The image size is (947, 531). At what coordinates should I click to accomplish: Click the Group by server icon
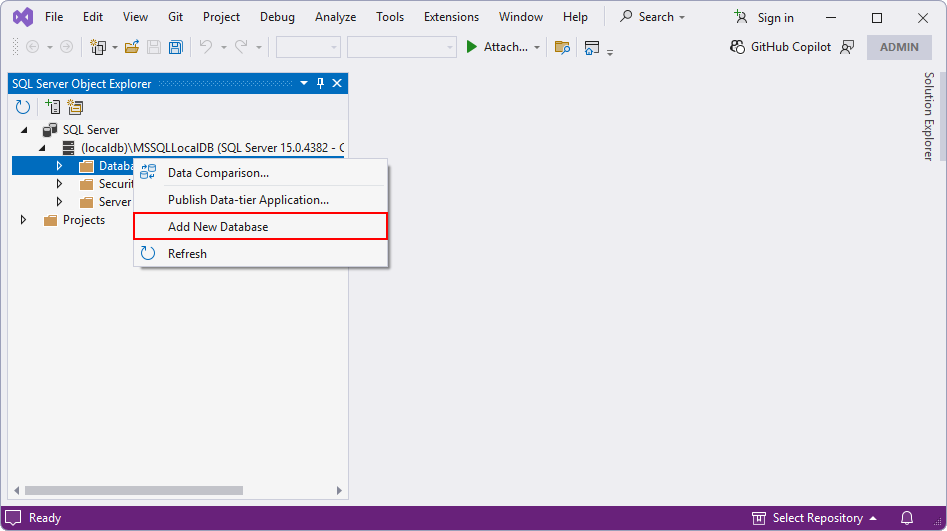pos(75,107)
